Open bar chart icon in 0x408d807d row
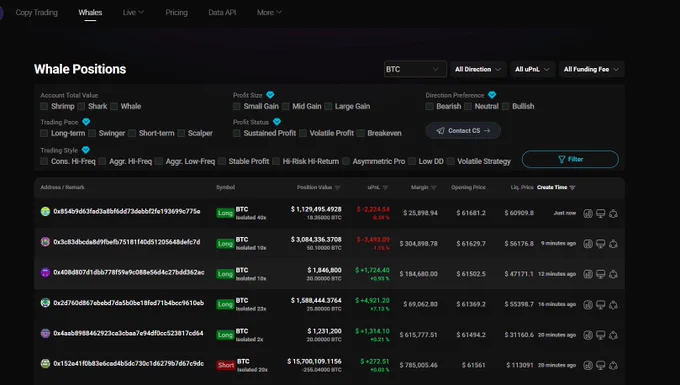 [588, 274]
